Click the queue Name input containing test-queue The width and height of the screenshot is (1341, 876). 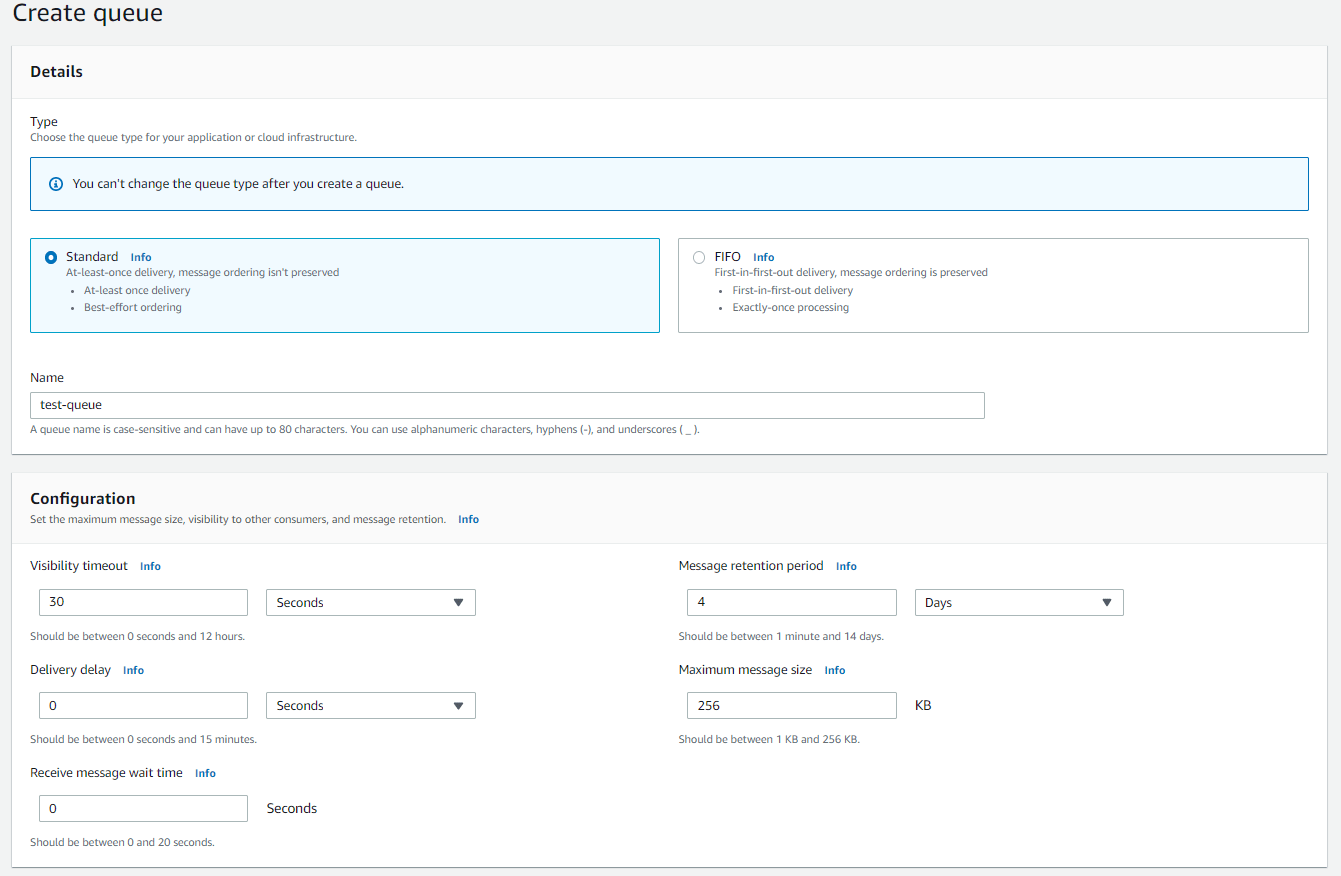click(507, 405)
